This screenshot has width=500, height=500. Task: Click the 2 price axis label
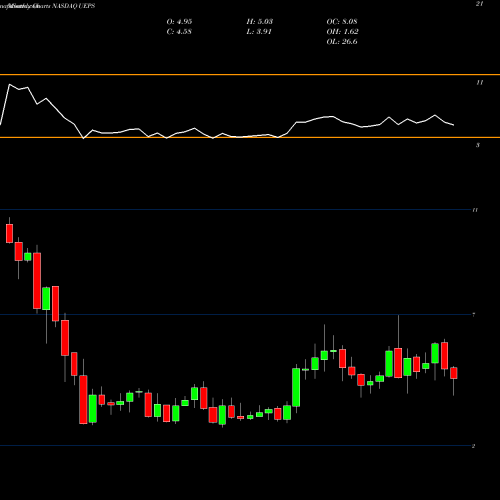[x=473, y=446]
